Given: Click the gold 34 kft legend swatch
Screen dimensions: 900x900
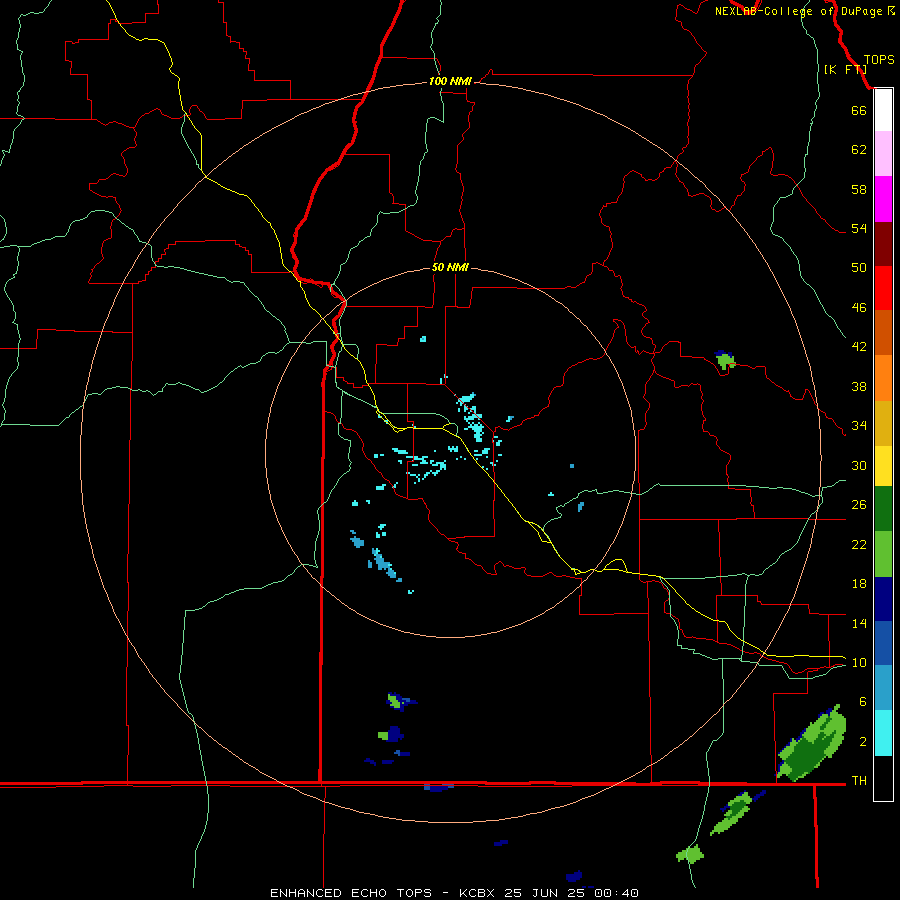Looking at the screenshot, I should 883,423.
